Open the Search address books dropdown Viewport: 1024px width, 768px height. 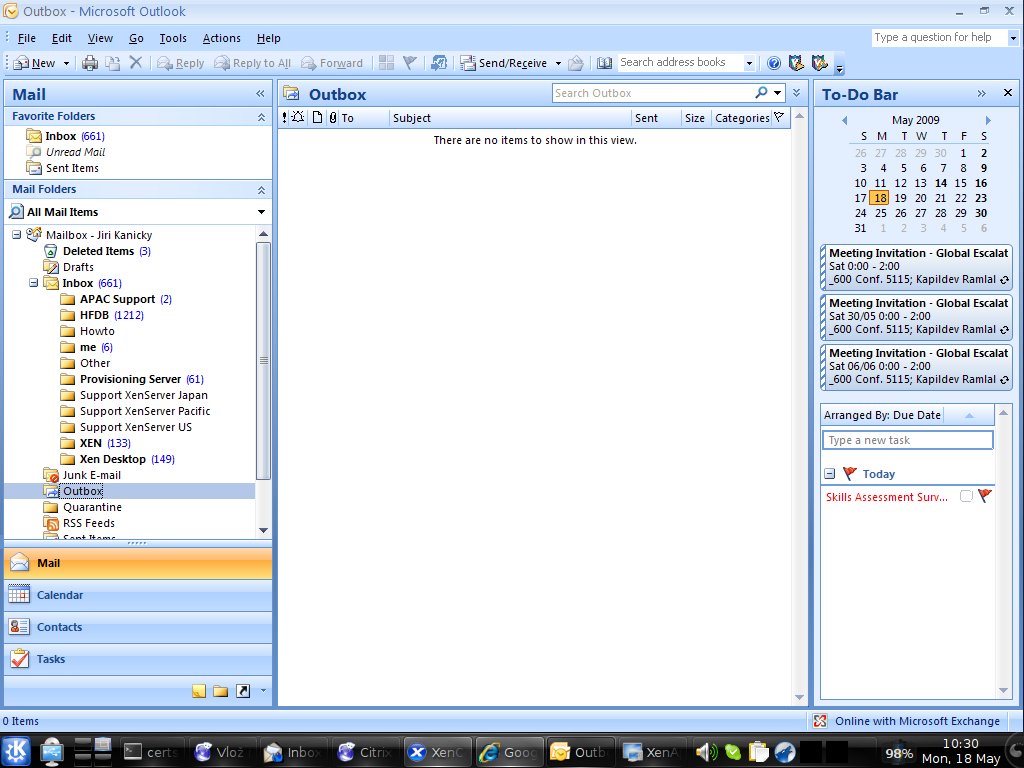[749, 63]
